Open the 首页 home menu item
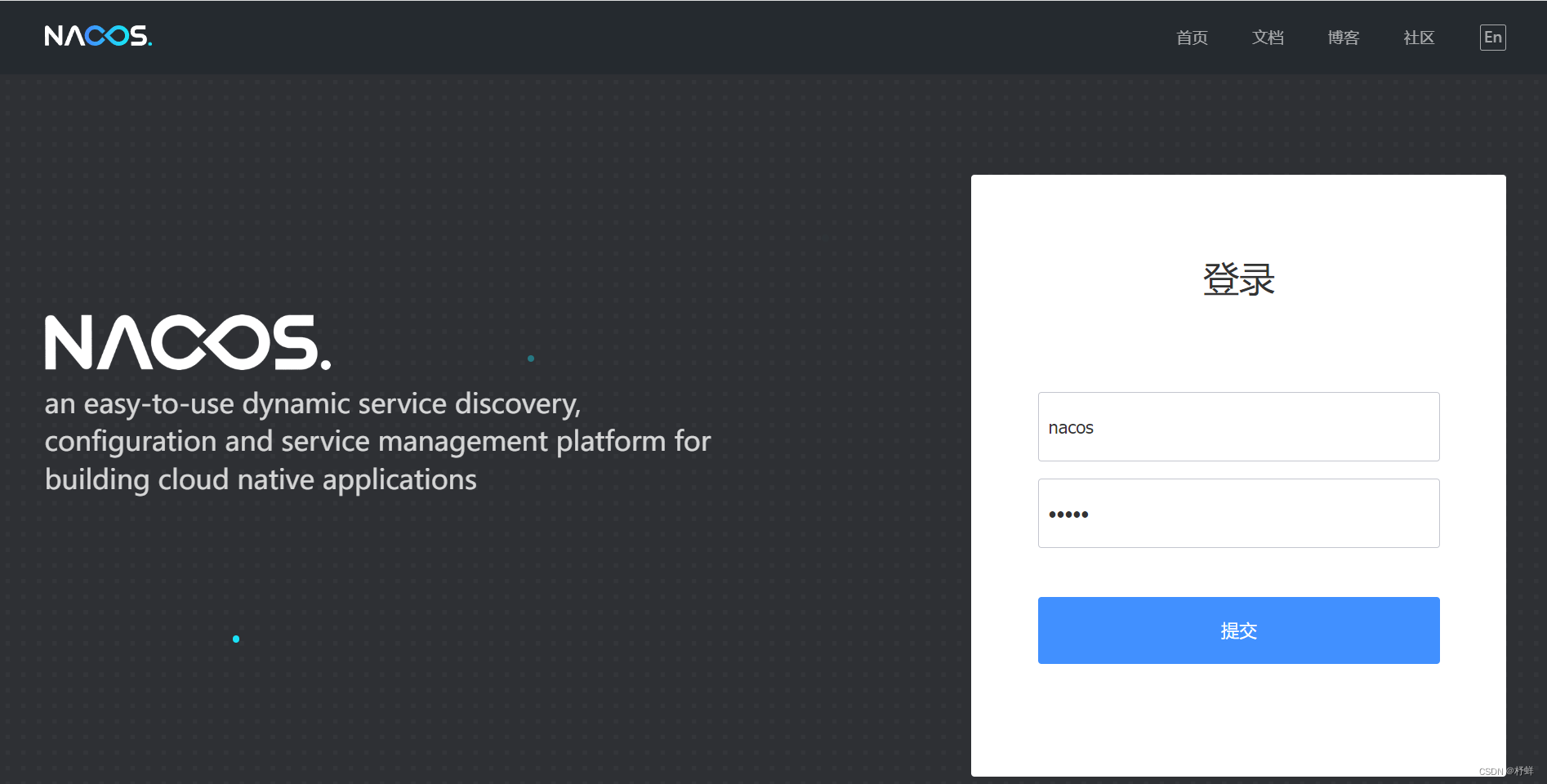 coord(1192,38)
